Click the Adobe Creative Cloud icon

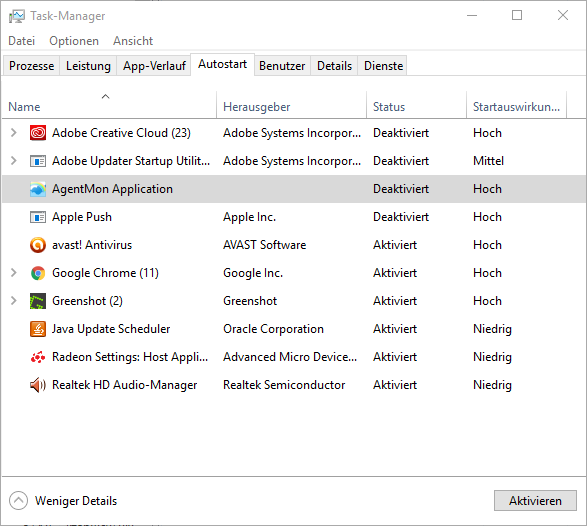pos(38,133)
